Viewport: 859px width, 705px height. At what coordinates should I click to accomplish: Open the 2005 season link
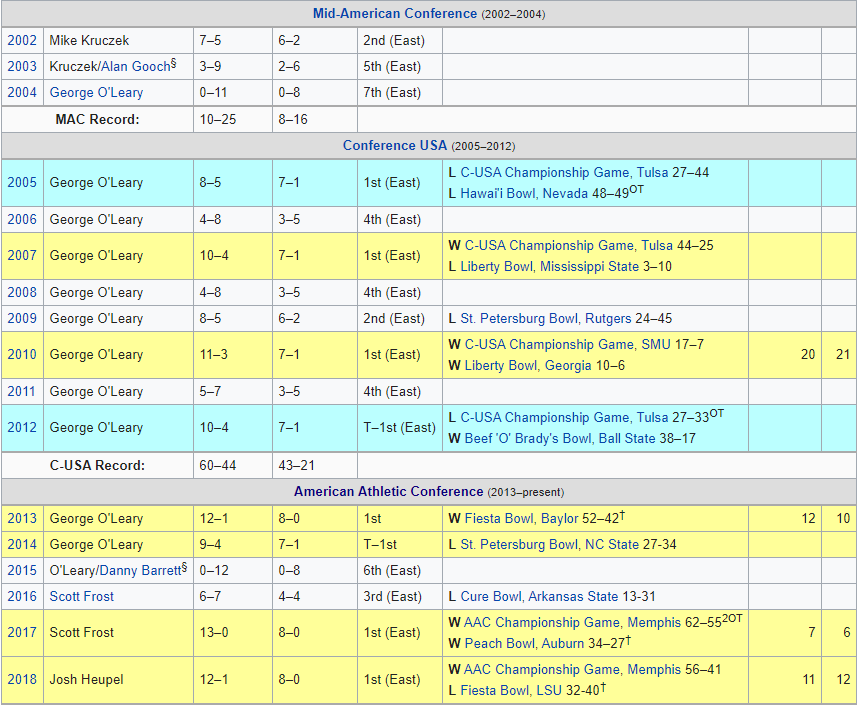(22, 182)
